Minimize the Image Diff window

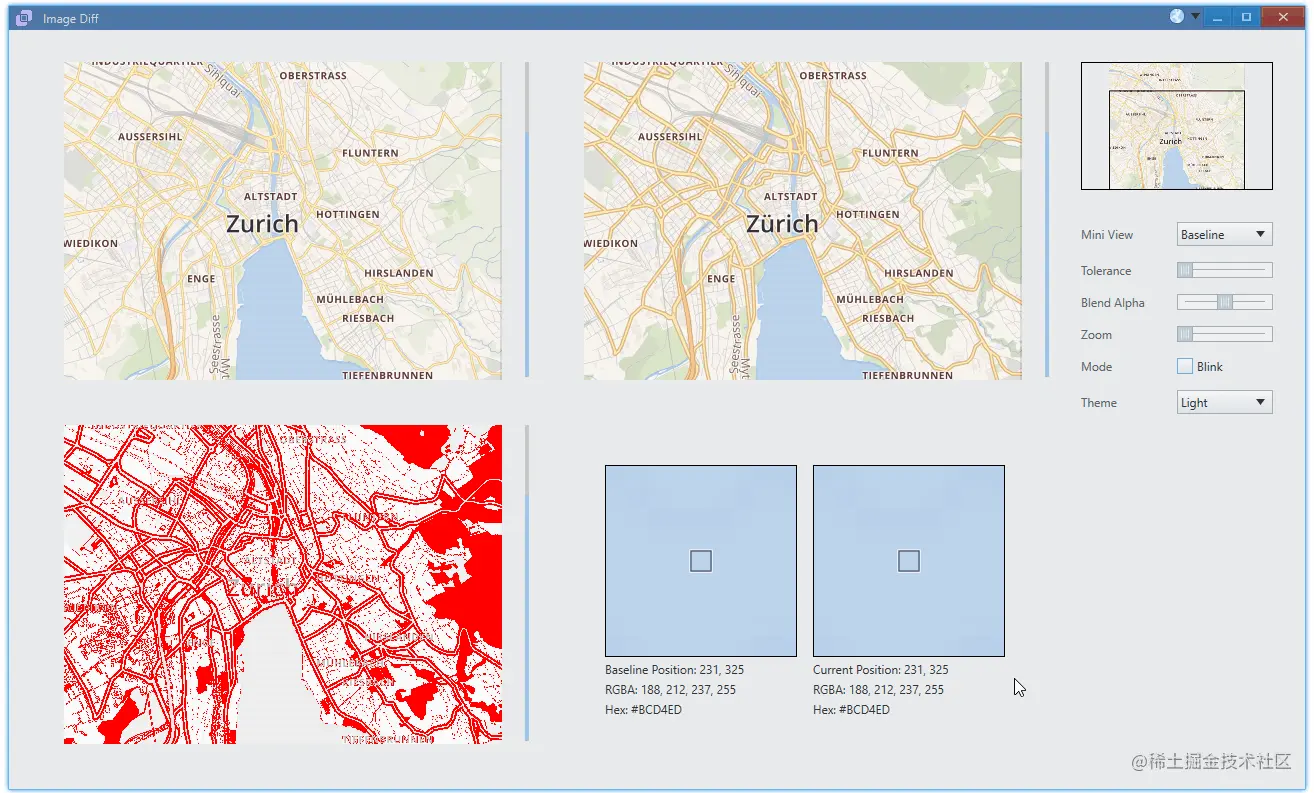[1217, 17]
